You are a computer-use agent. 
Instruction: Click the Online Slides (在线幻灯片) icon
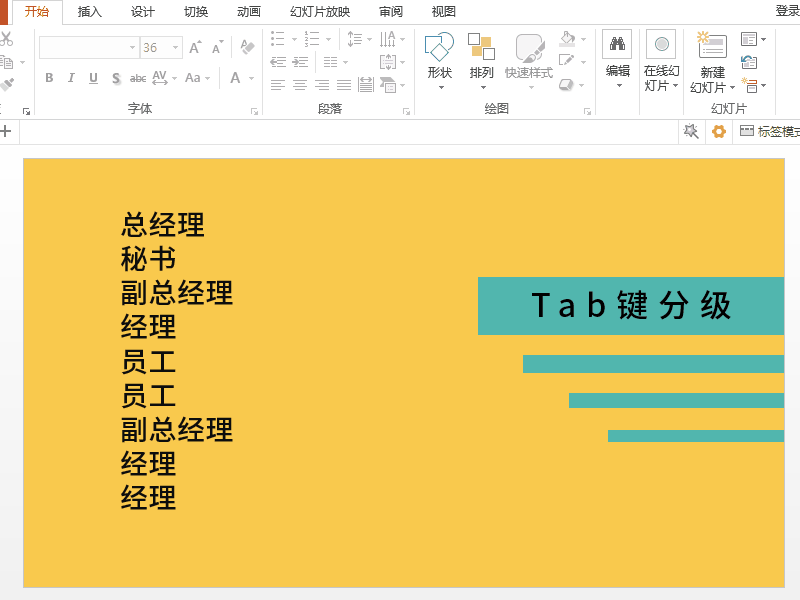click(660, 45)
